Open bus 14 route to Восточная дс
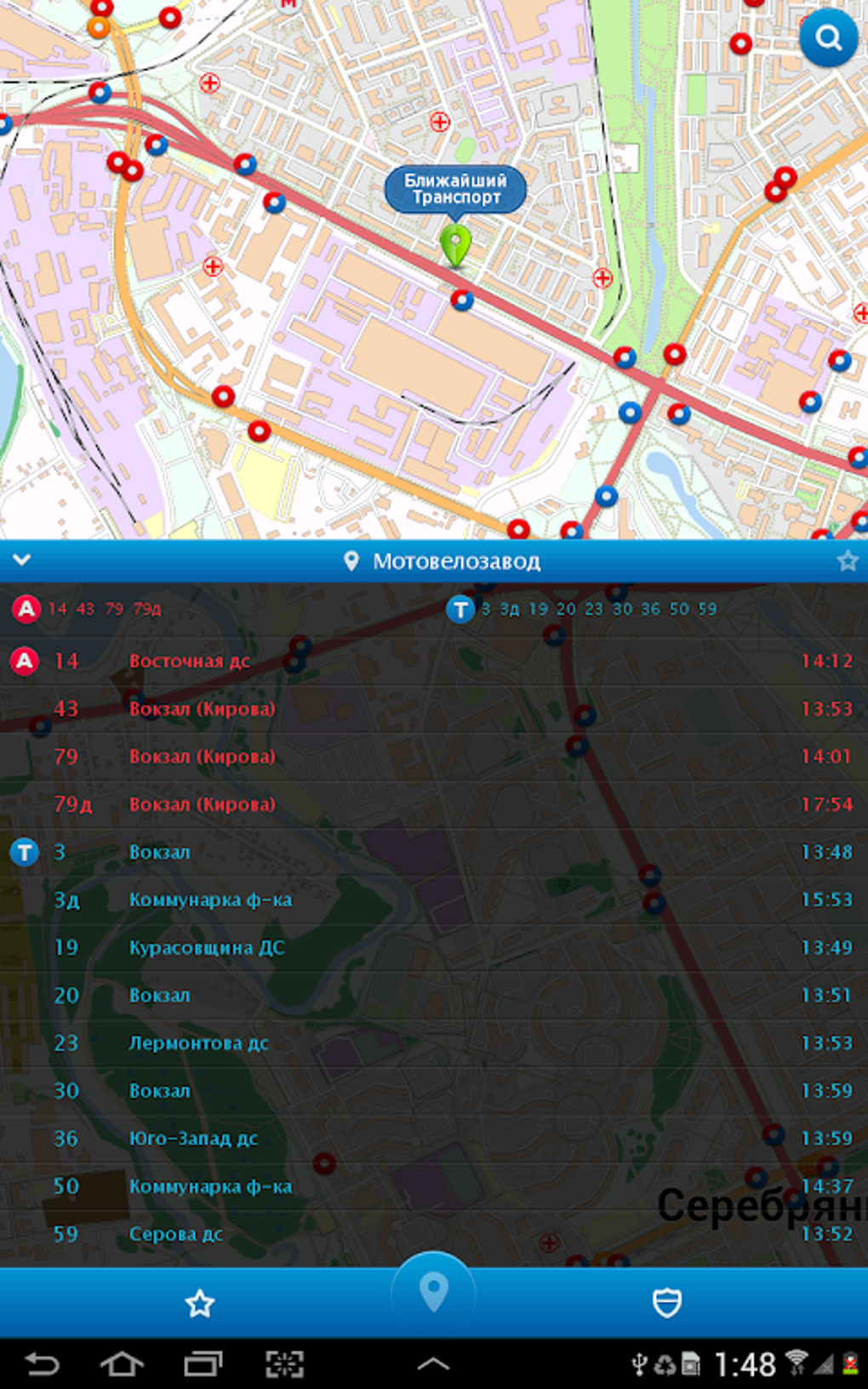The image size is (868, 1389). pos(434,661)
